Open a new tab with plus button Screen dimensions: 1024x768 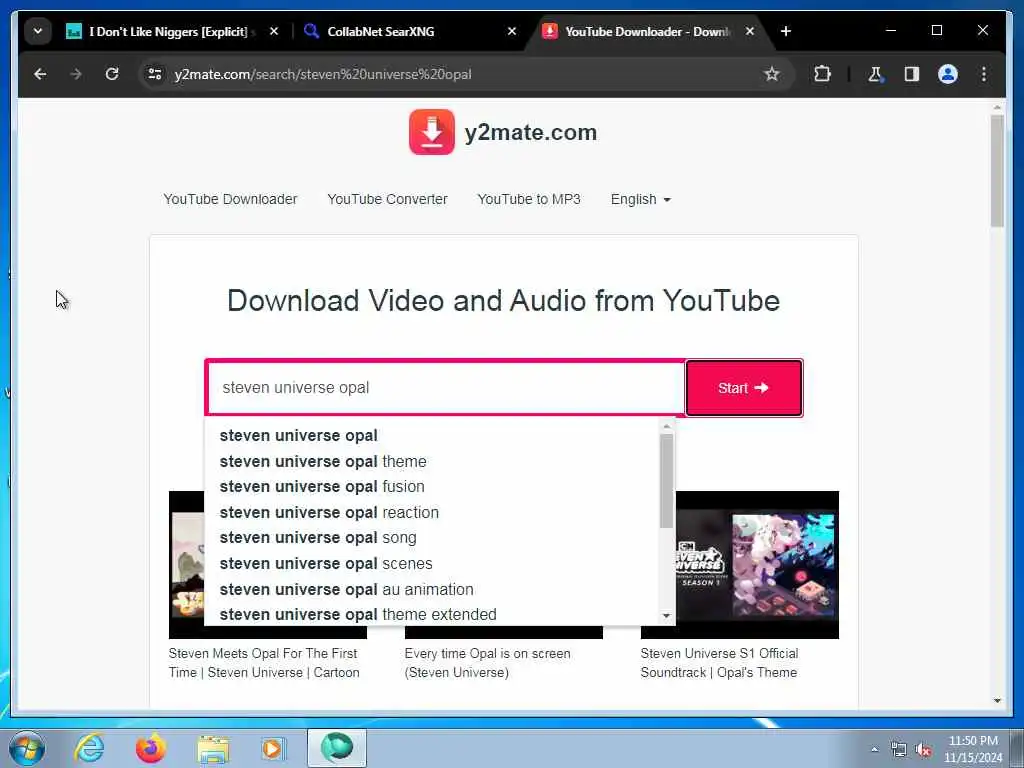coord(786,31)
